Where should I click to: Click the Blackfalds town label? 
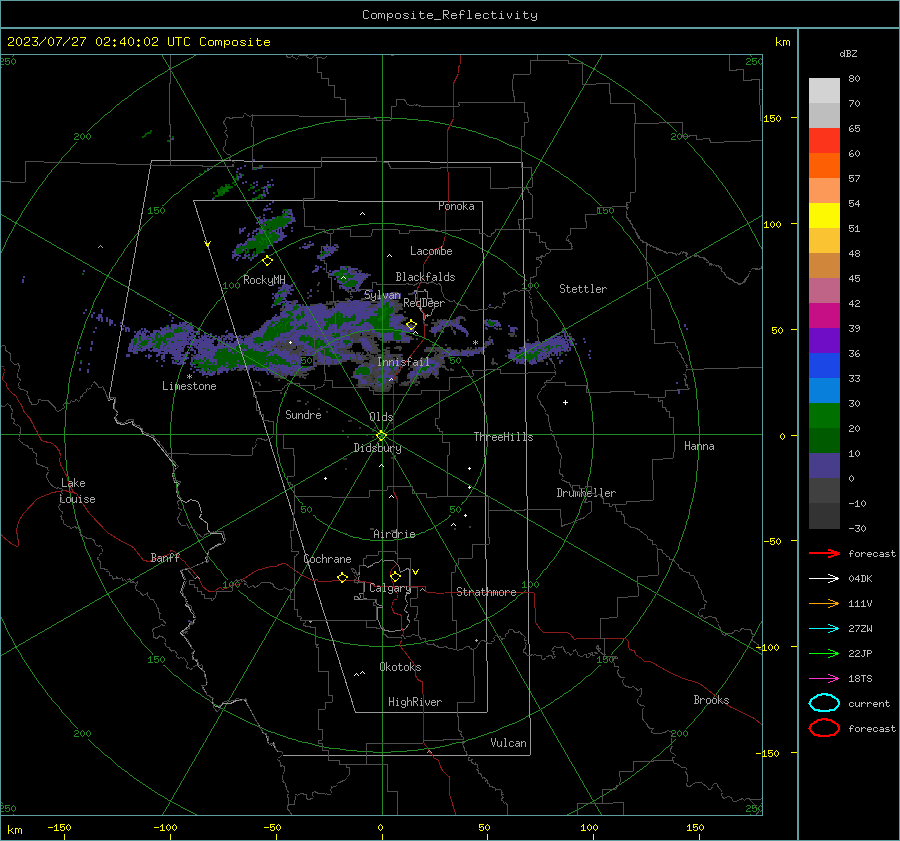[x=425, y=277]
